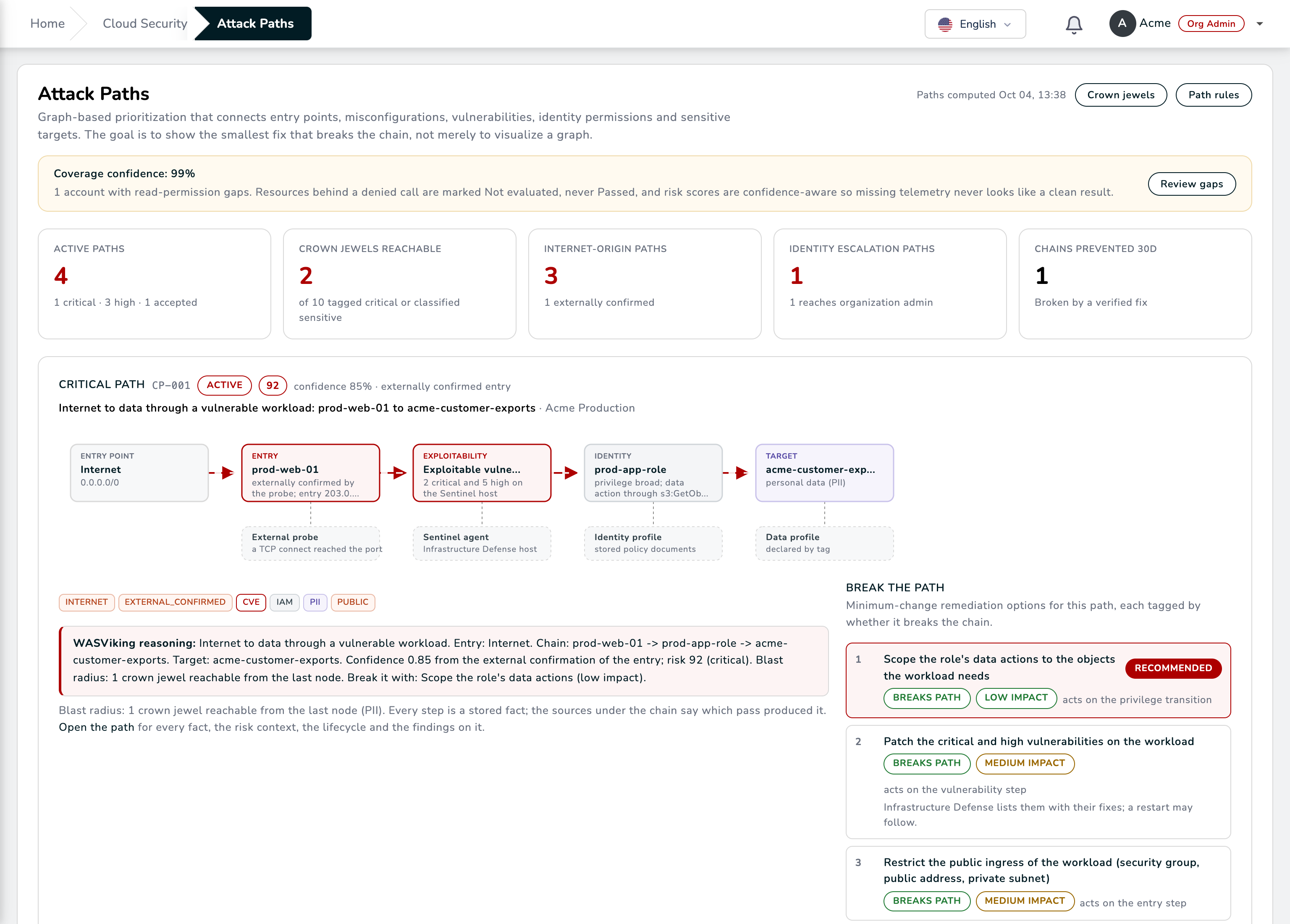Select the Exploitable vulnerability node
Screen dimensions: 1290x924
point(482,473)
